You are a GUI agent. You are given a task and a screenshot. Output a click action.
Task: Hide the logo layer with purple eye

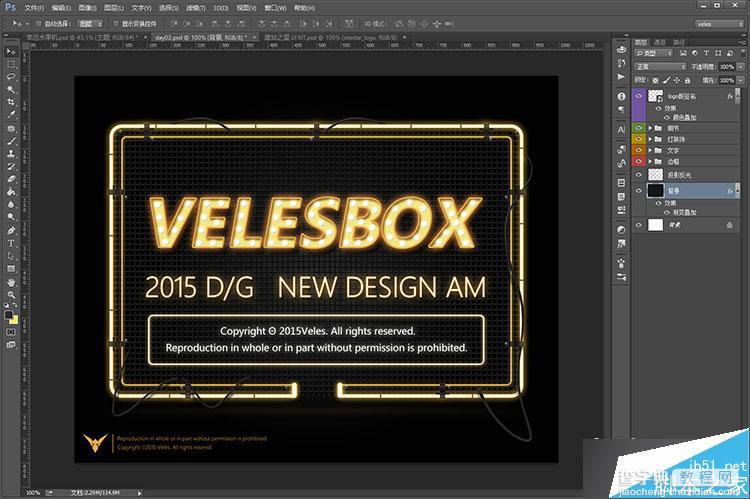[638, 96]
